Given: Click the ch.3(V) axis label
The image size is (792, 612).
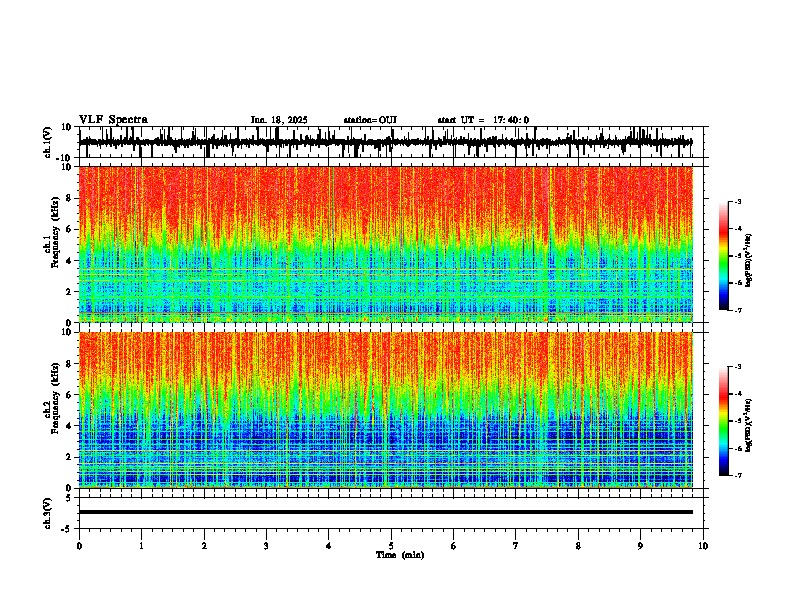Looking at the screenshot, I should 48,513.
